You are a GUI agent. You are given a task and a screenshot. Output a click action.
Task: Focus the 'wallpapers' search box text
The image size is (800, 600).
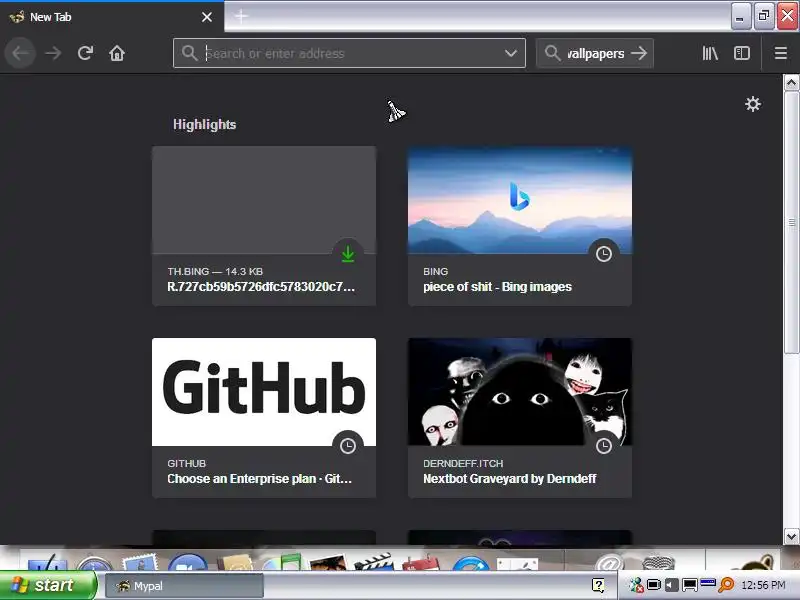point(596,54)
